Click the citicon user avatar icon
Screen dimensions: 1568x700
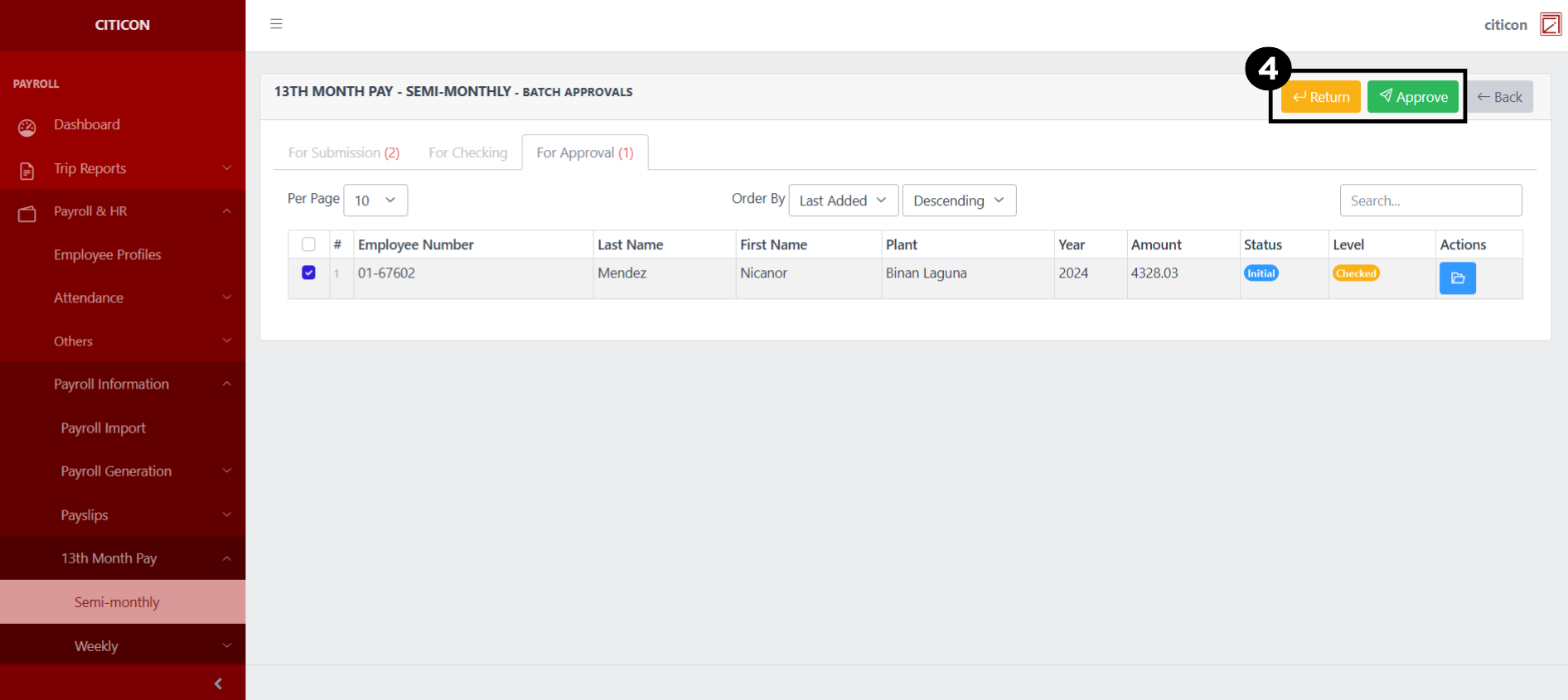[1550, 25]
